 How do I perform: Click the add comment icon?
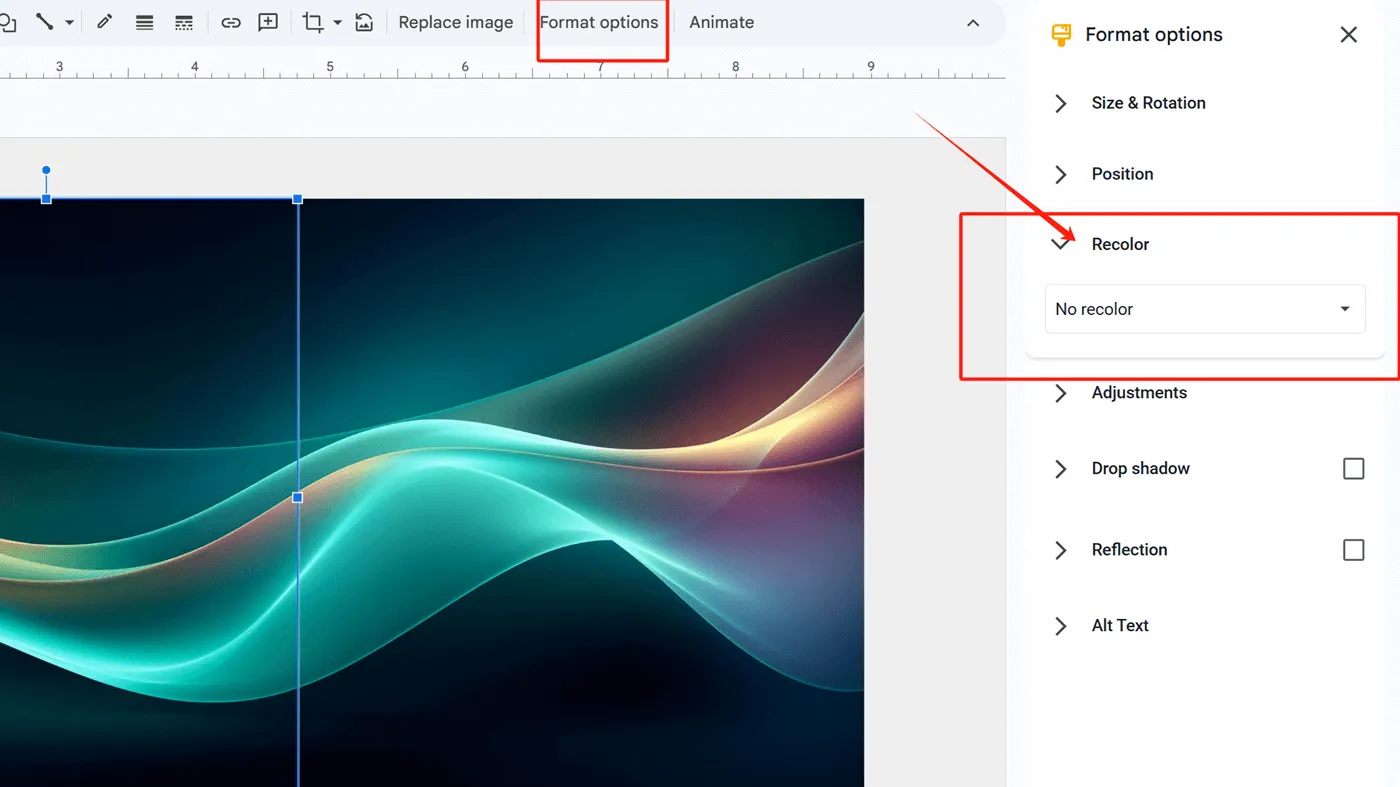pyautogui.click(x=268, y=22)
